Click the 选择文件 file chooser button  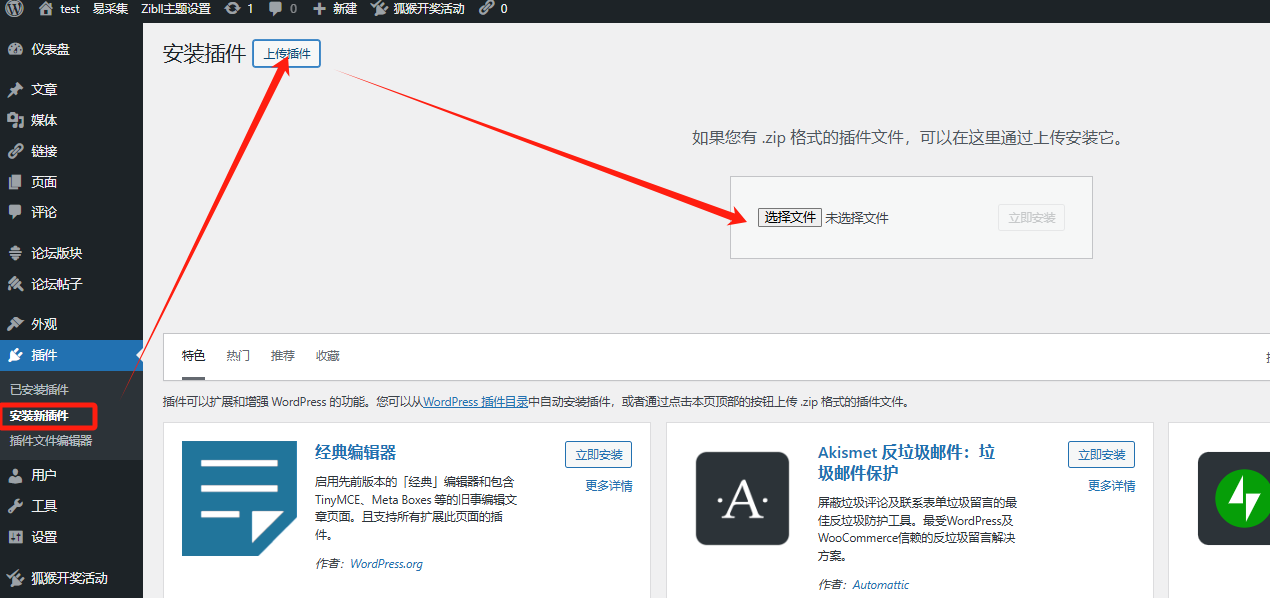(789, 217)
